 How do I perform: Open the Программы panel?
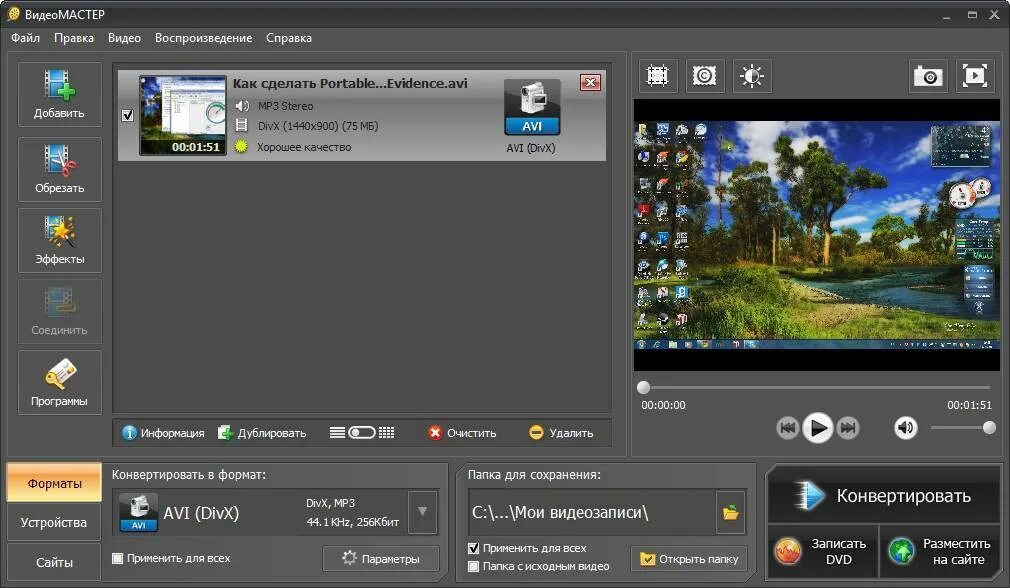(x=59, y=383)
